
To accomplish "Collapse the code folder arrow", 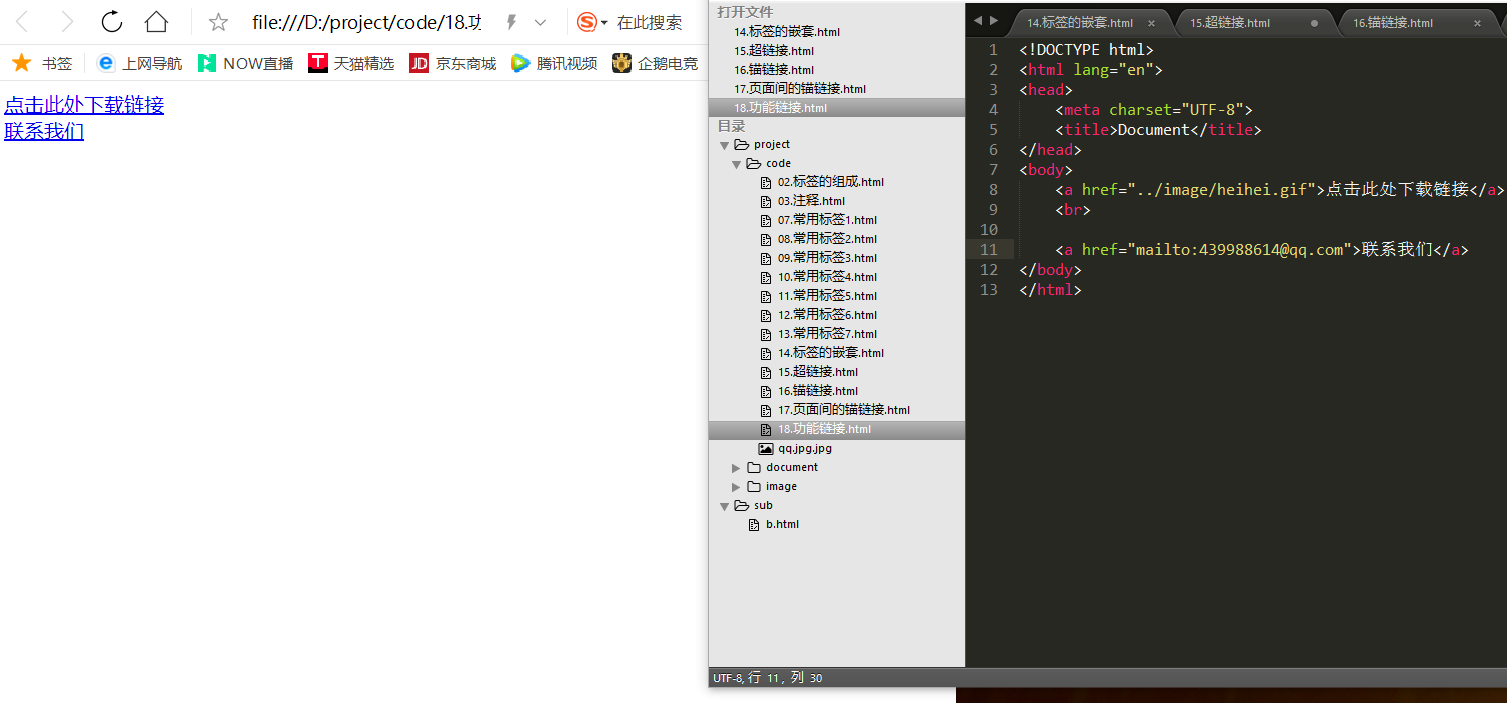I will tap(736, 164).
